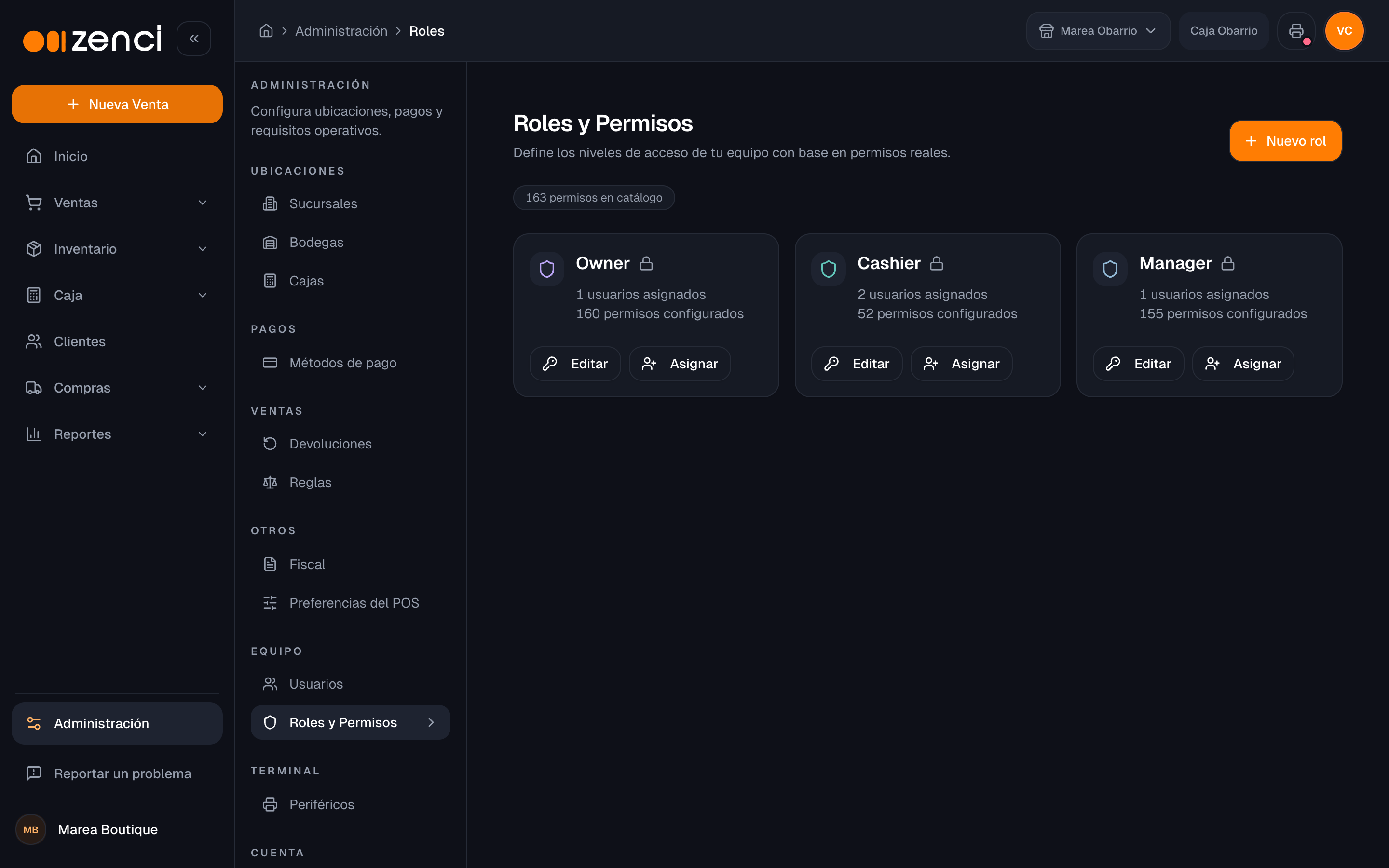Expand the Inventario sidebar section

117,248
